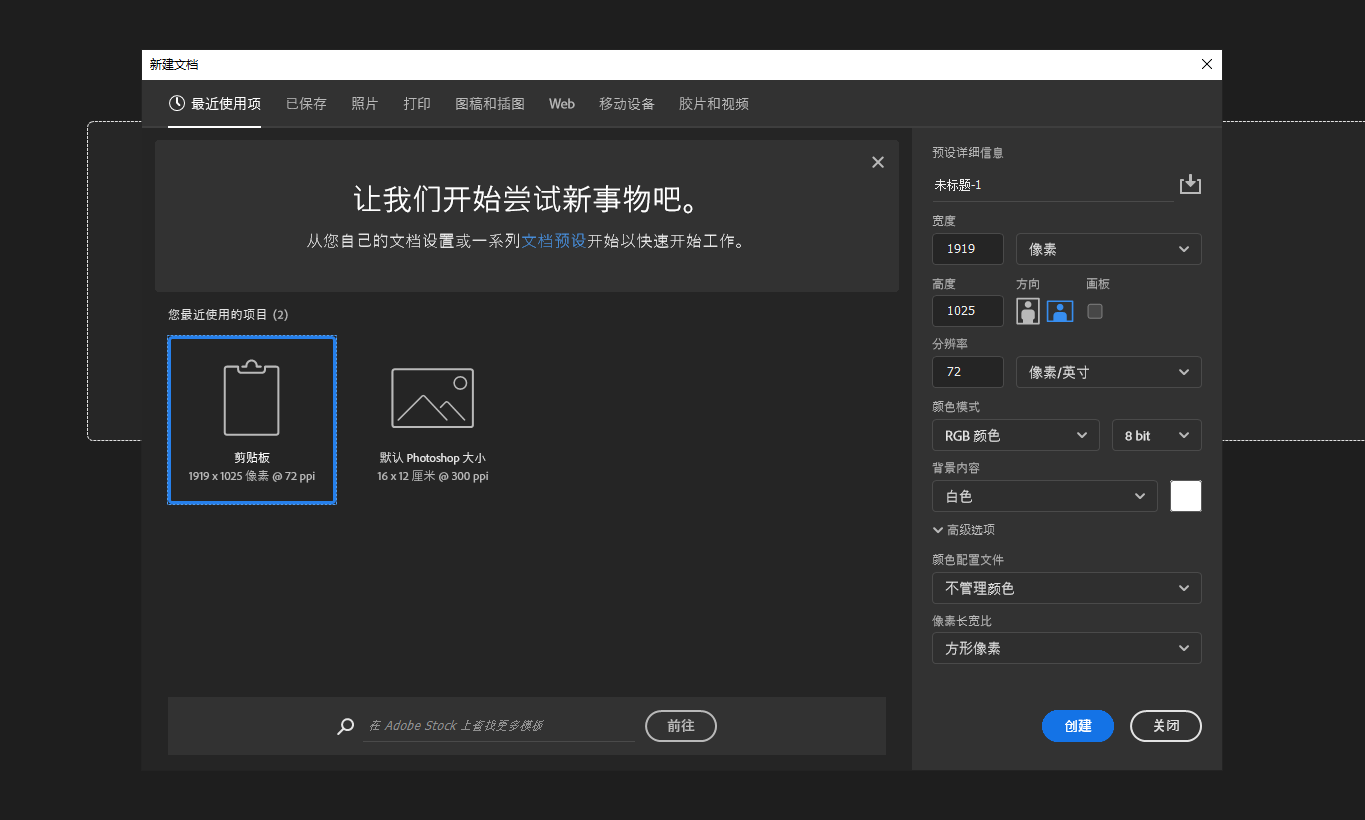Click the magnifier icon in the search bar
The image size is (1365, 820).
pyautogui.click(x=345, y=726)
